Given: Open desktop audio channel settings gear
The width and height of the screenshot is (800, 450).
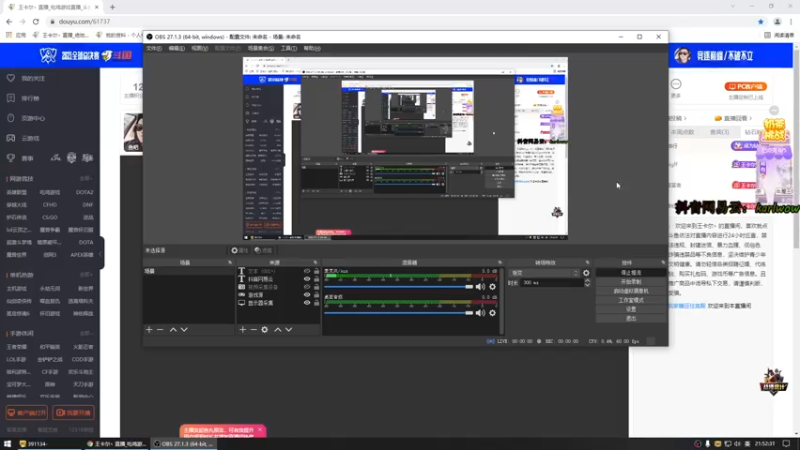Looking at the screenshot, I should pos(492,313).
